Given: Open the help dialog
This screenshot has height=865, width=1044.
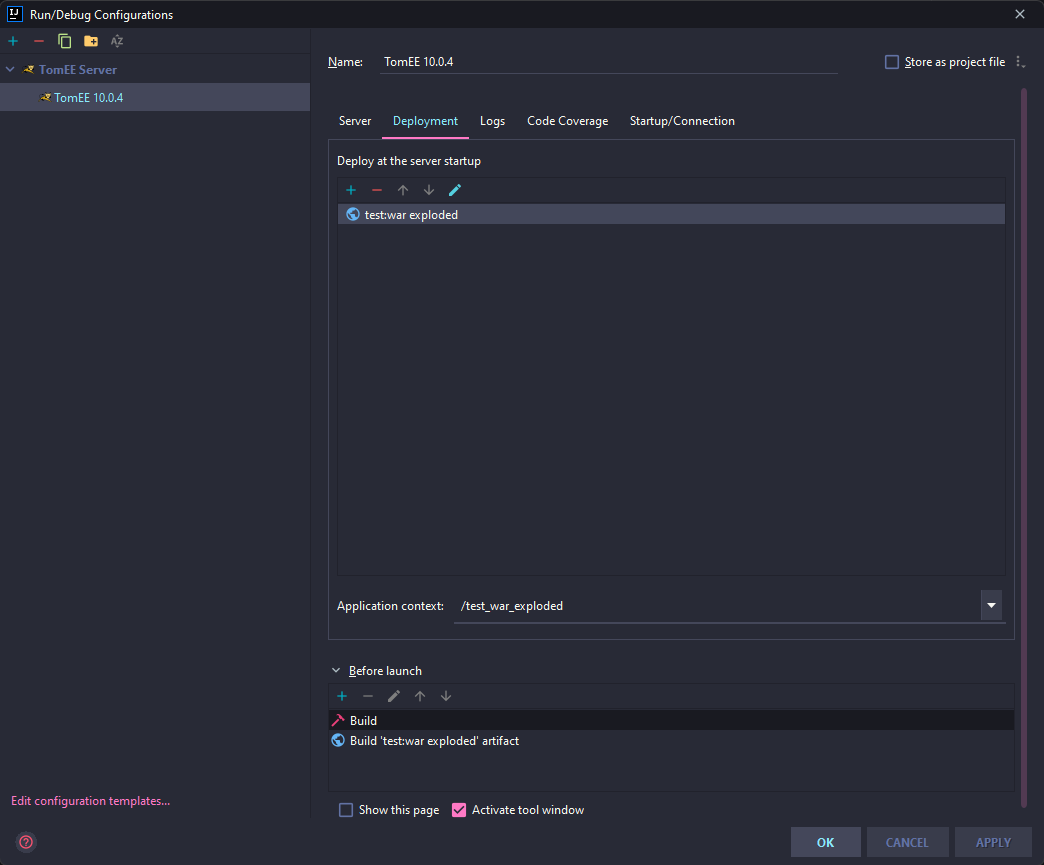Looking at the screenshot, I should pos(25,842).
